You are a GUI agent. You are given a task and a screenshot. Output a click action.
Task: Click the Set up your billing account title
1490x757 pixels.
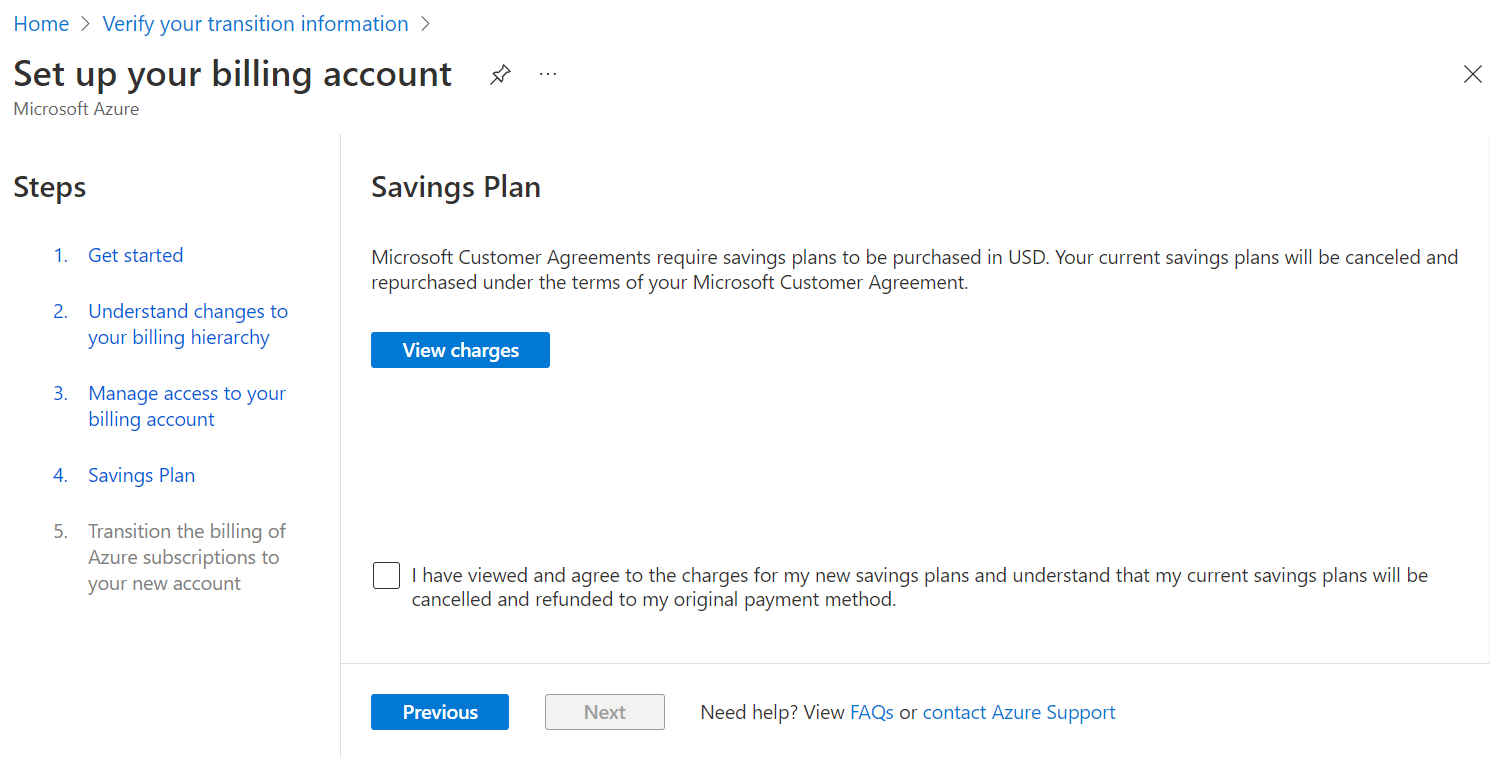tap(232, 74)
